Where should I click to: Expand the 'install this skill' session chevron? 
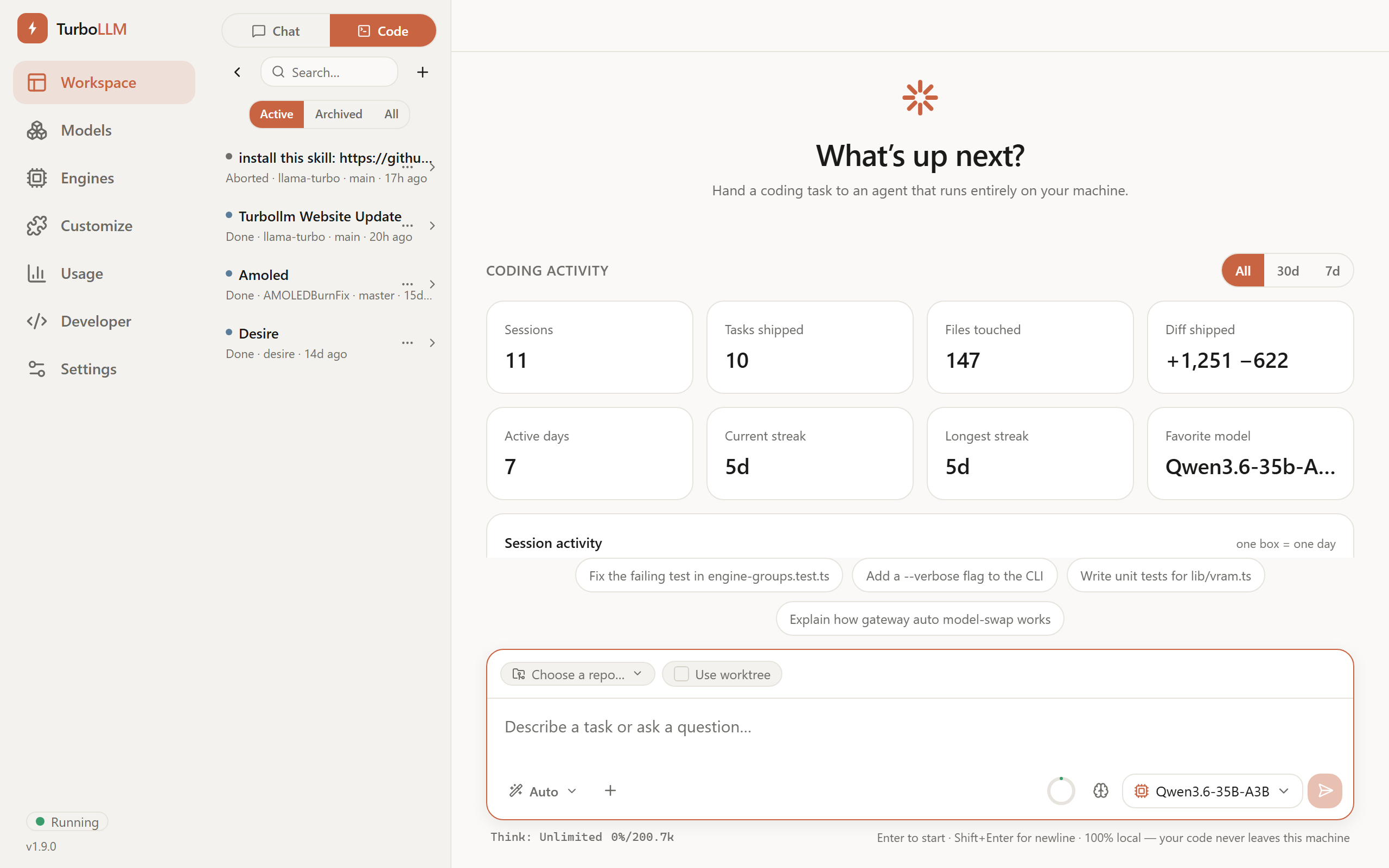pyautogui.click(x=432, y=167)
